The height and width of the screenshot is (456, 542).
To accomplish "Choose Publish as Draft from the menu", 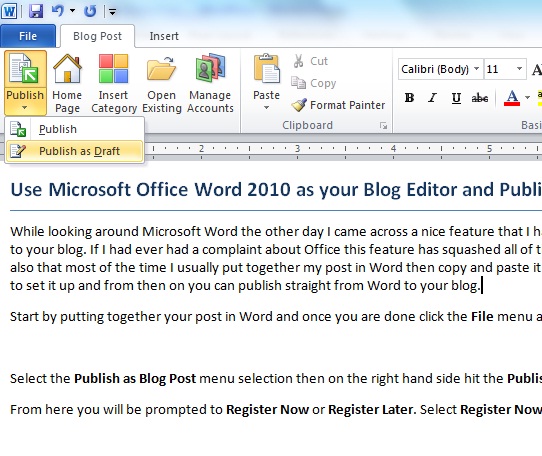I will 75,151.
